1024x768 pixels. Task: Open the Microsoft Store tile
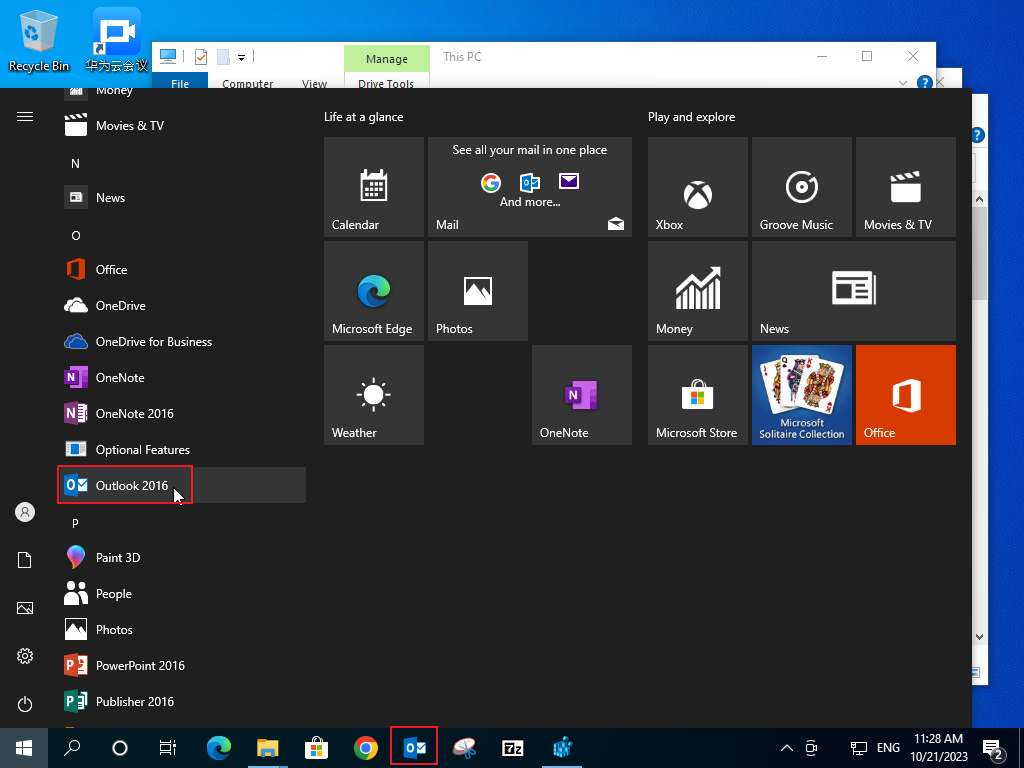[x=697, y=395]
